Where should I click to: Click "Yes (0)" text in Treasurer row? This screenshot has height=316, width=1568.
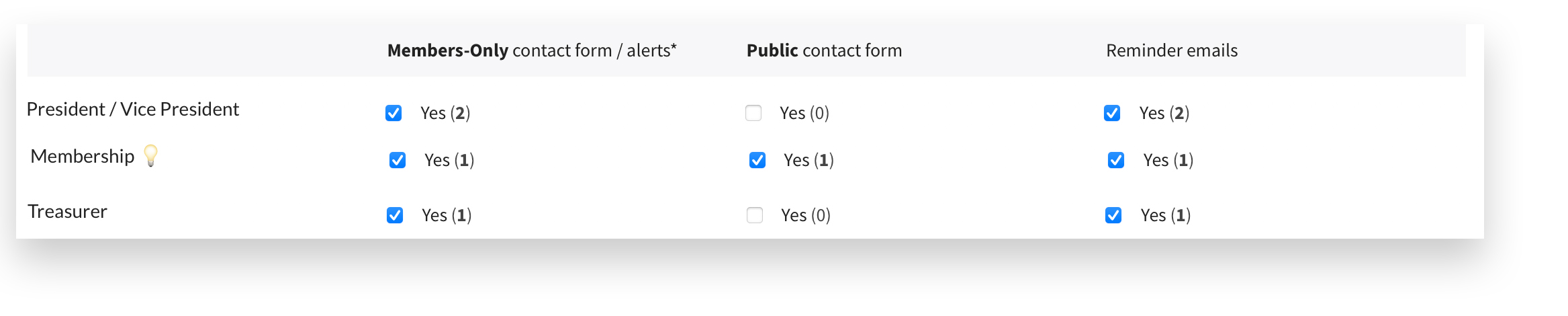806,215
